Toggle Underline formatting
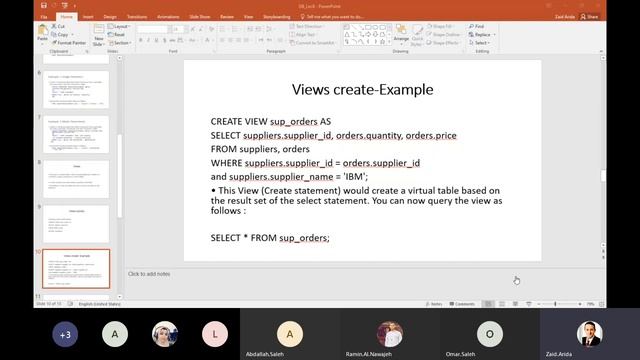The image size is (640, 360). pos(156,40)
